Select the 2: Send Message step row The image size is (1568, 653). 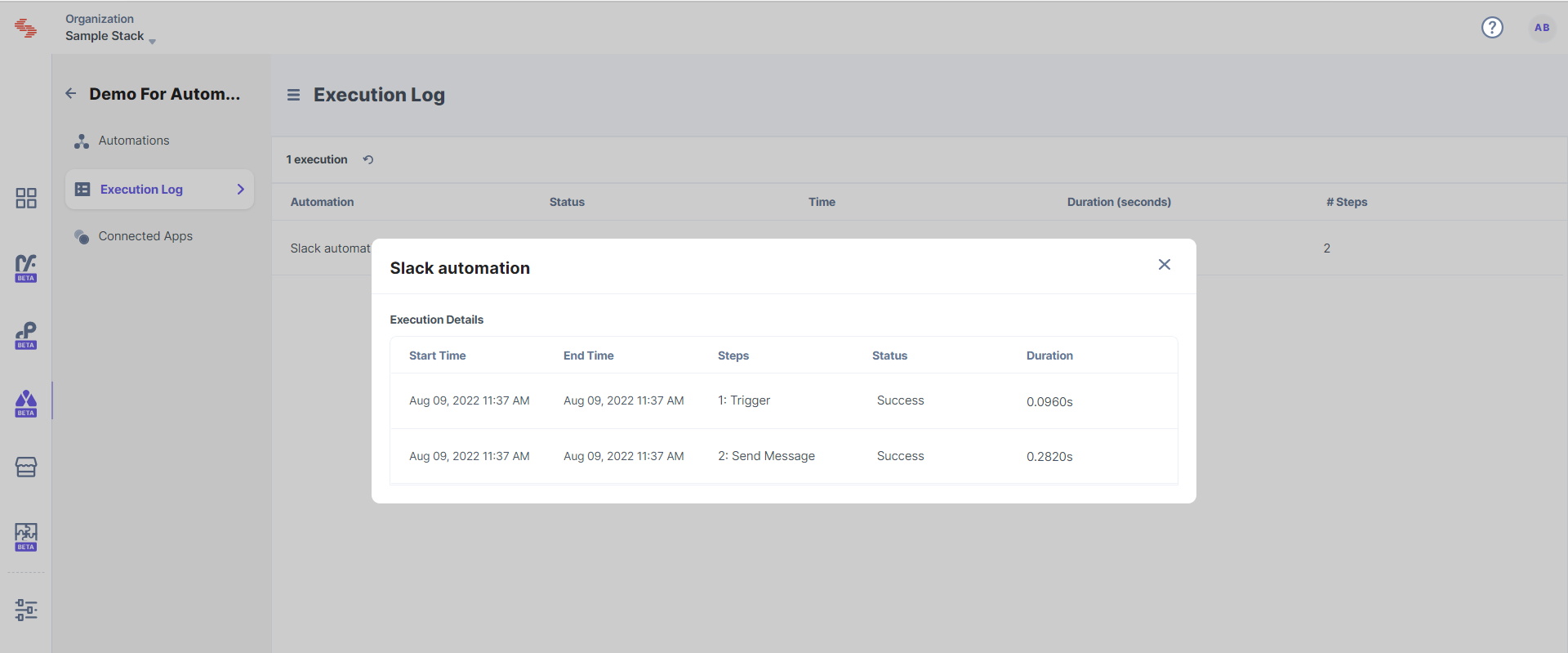(784, 456)
